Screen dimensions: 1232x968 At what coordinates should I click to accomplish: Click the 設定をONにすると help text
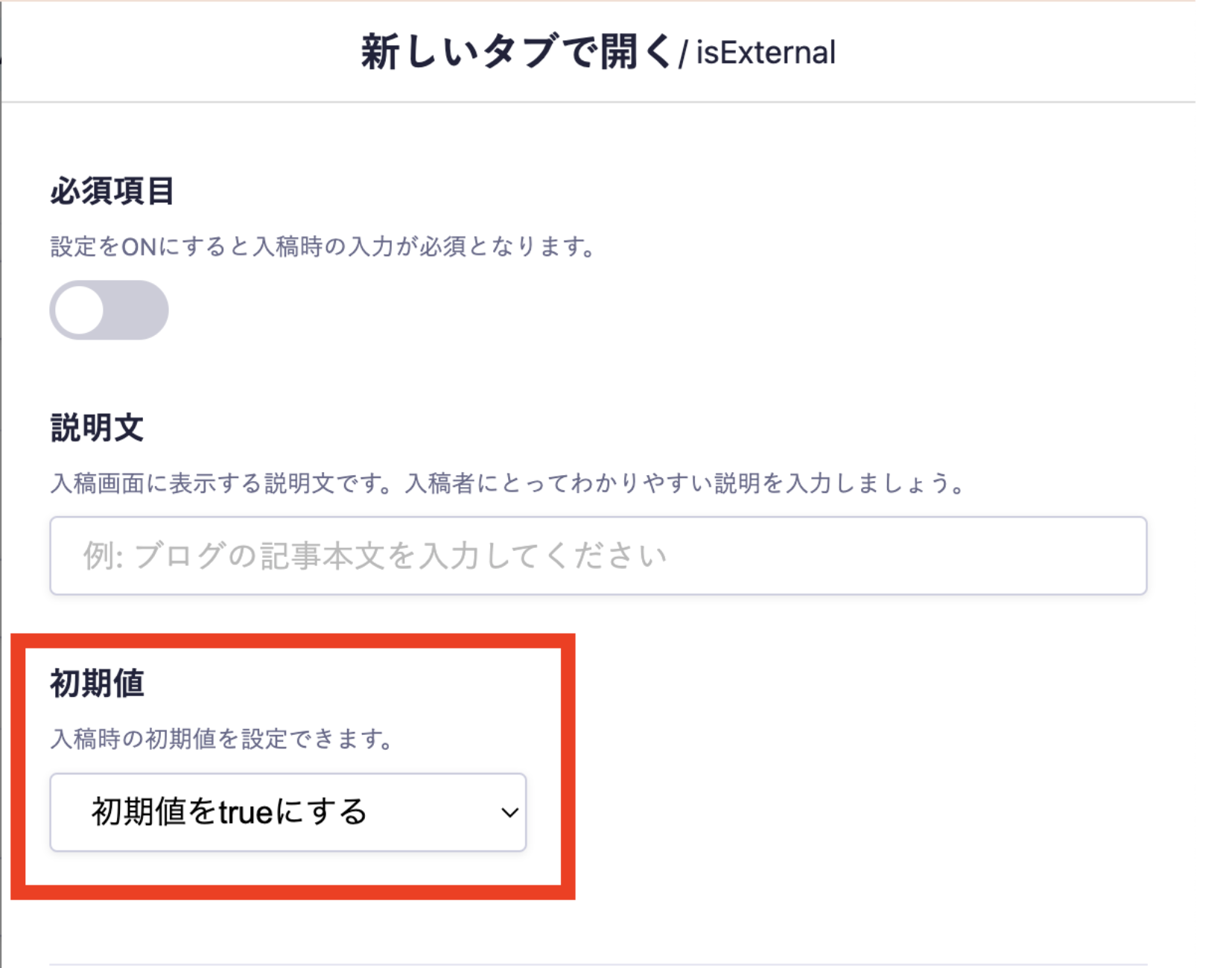coord(322,246)
